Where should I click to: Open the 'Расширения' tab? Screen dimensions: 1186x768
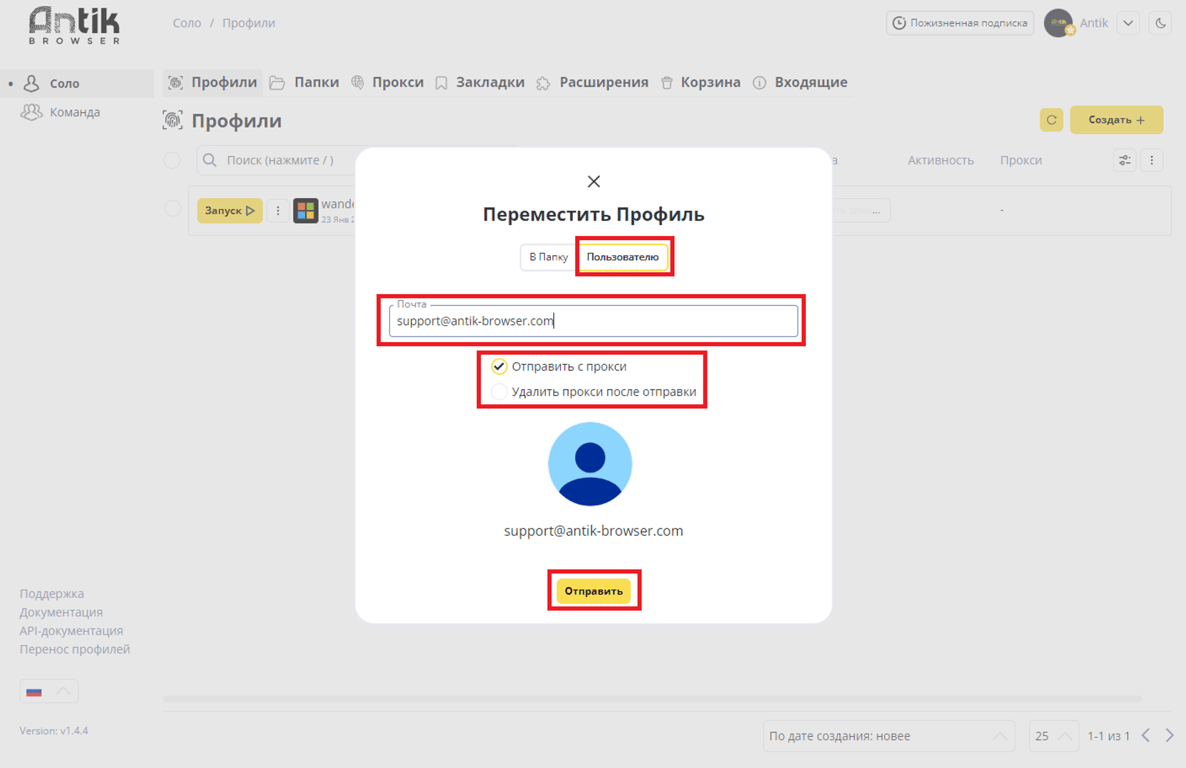tap(592, 82)
